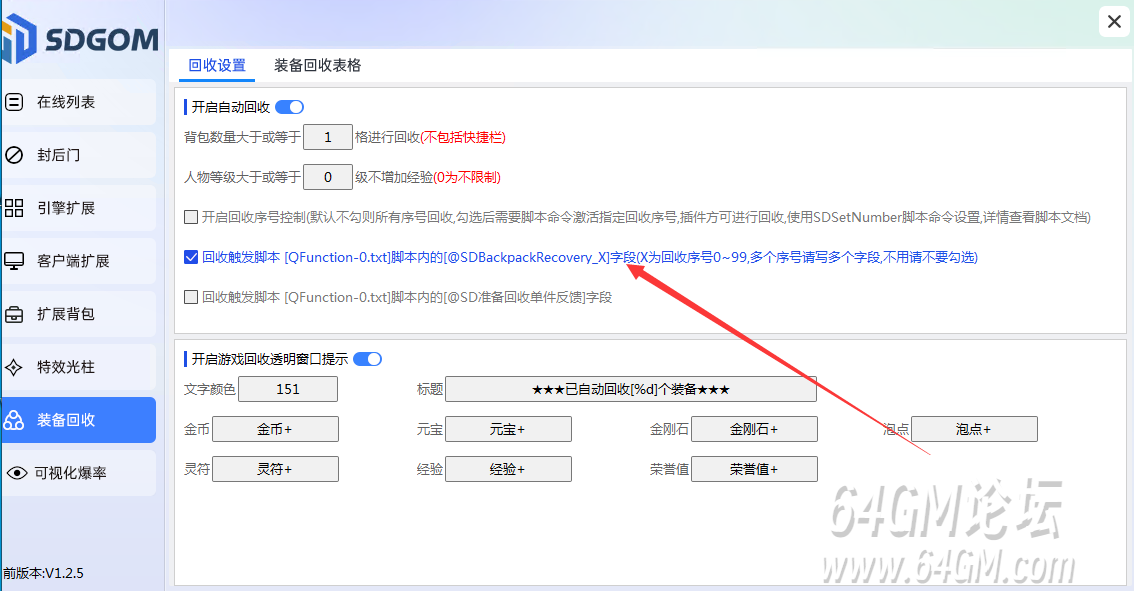
Task: Click the 扩展背包 briefcase icon
Action: pos(14,314)
